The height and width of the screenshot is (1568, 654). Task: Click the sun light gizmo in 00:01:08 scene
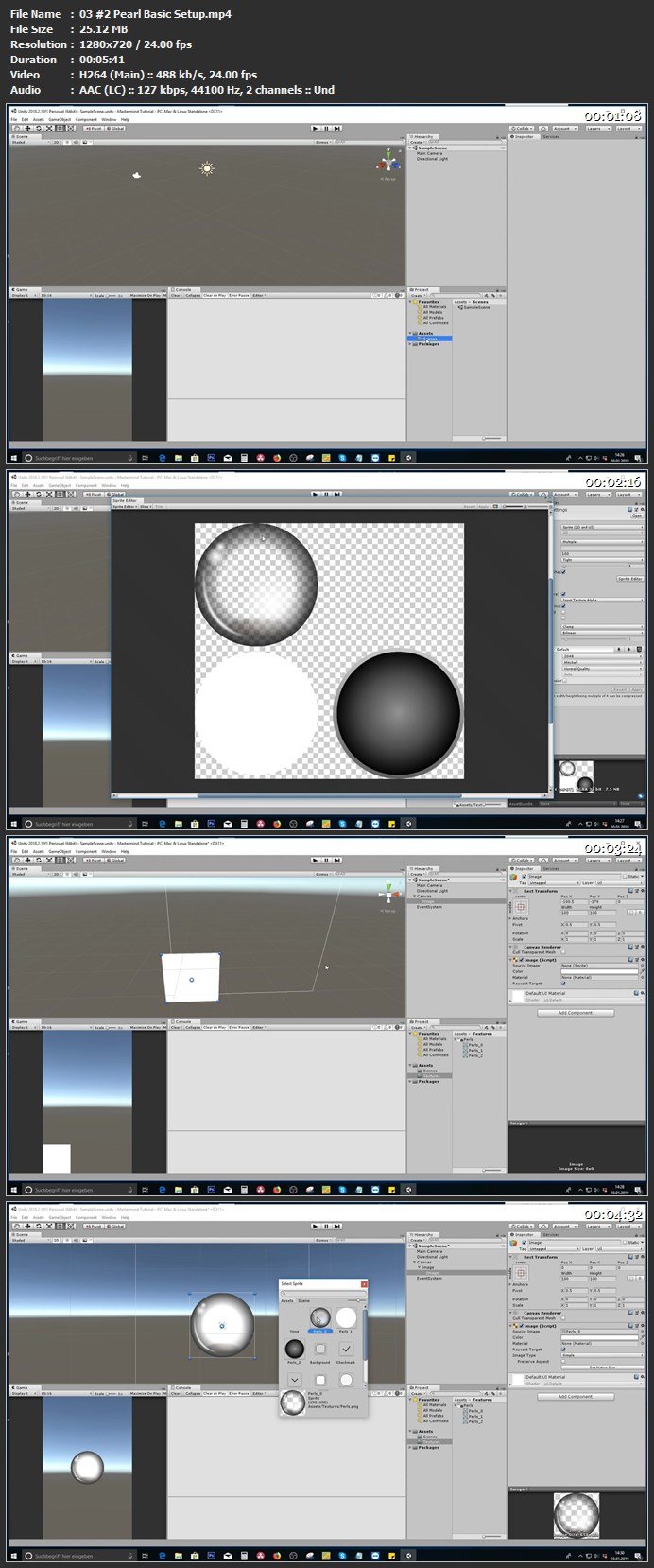tap(207, 168)
